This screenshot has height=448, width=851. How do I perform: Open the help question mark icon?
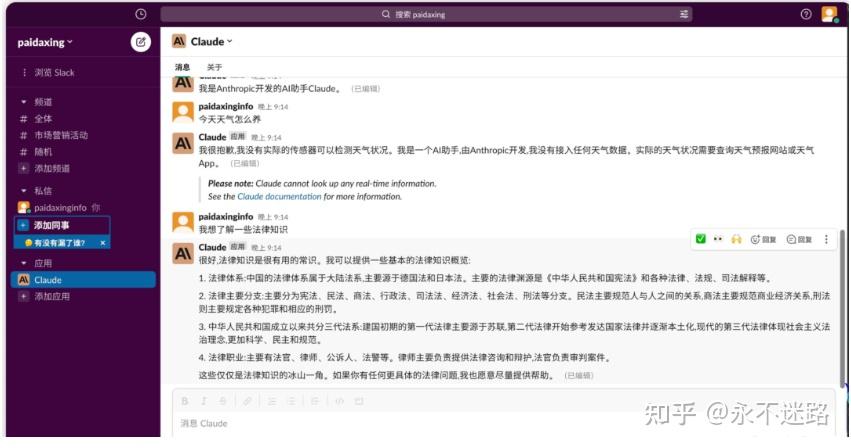pos(806,14)
